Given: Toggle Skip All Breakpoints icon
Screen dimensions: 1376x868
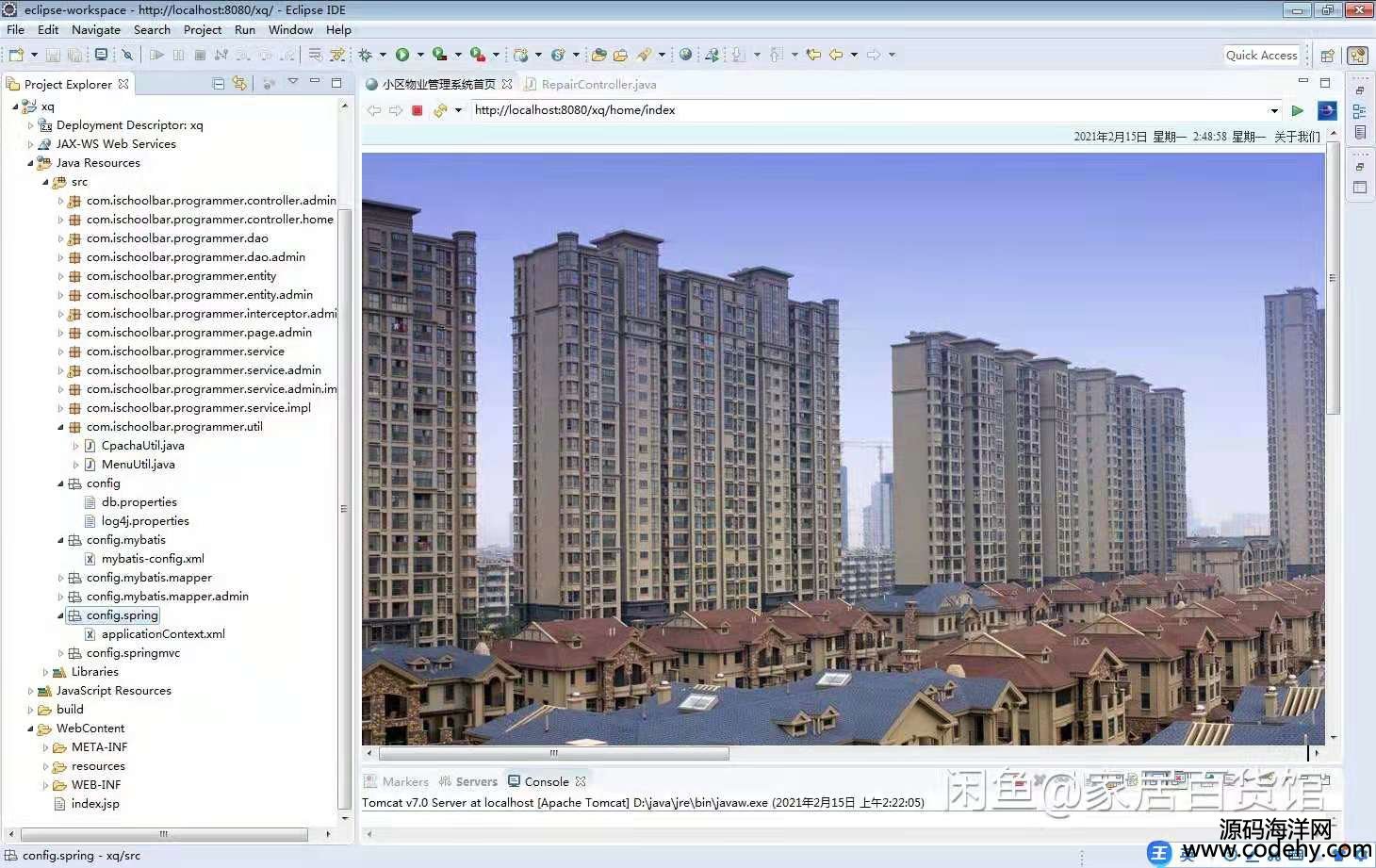Looking at the screenshot, I should [x=127, y=55].
